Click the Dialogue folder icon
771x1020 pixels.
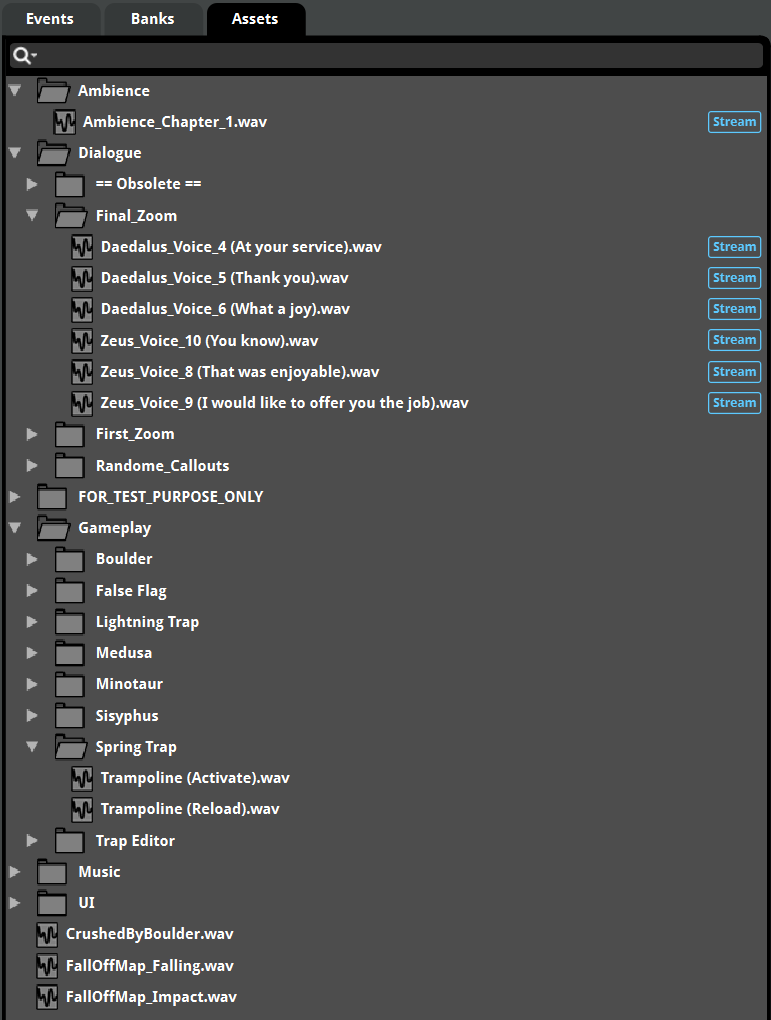[53, 153]
